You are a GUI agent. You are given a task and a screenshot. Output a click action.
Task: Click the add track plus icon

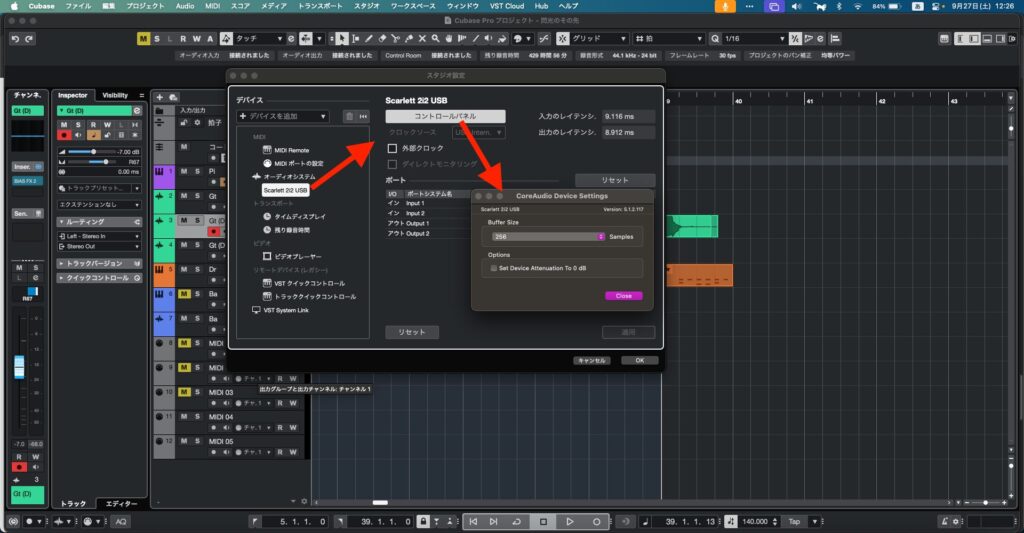tap(159, 96)
